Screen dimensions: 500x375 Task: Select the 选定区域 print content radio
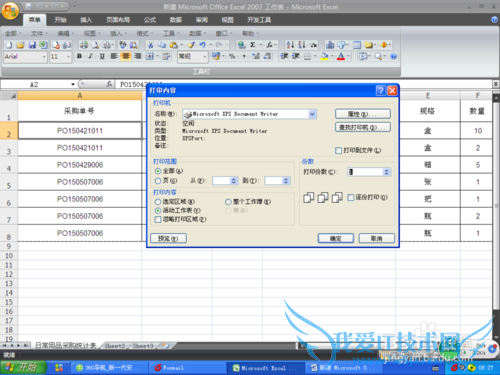pyautogui.click(x=158, y=202)
